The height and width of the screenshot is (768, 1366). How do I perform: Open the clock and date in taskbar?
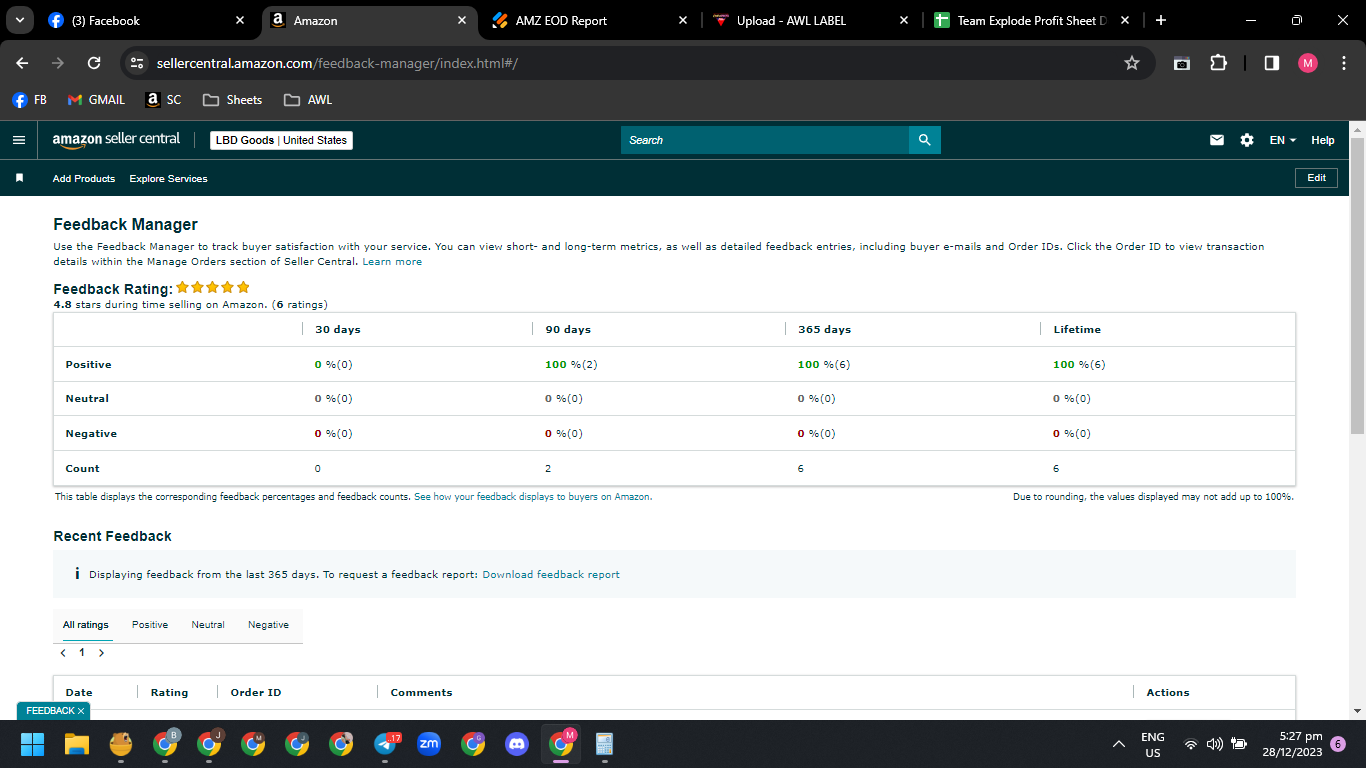coord(1292,744)
